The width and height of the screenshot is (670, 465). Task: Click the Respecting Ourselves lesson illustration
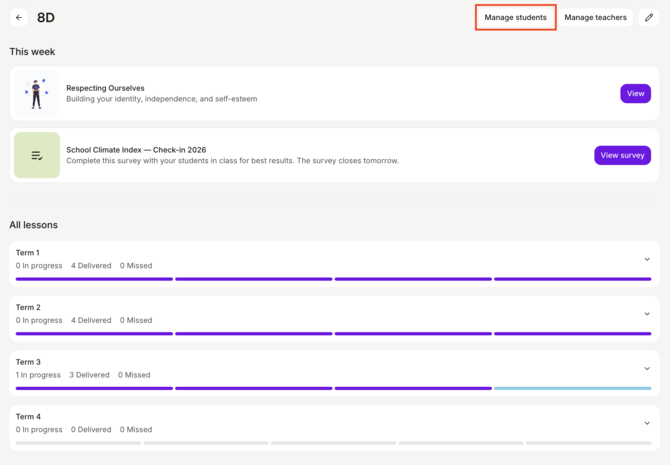coord(37,94)
